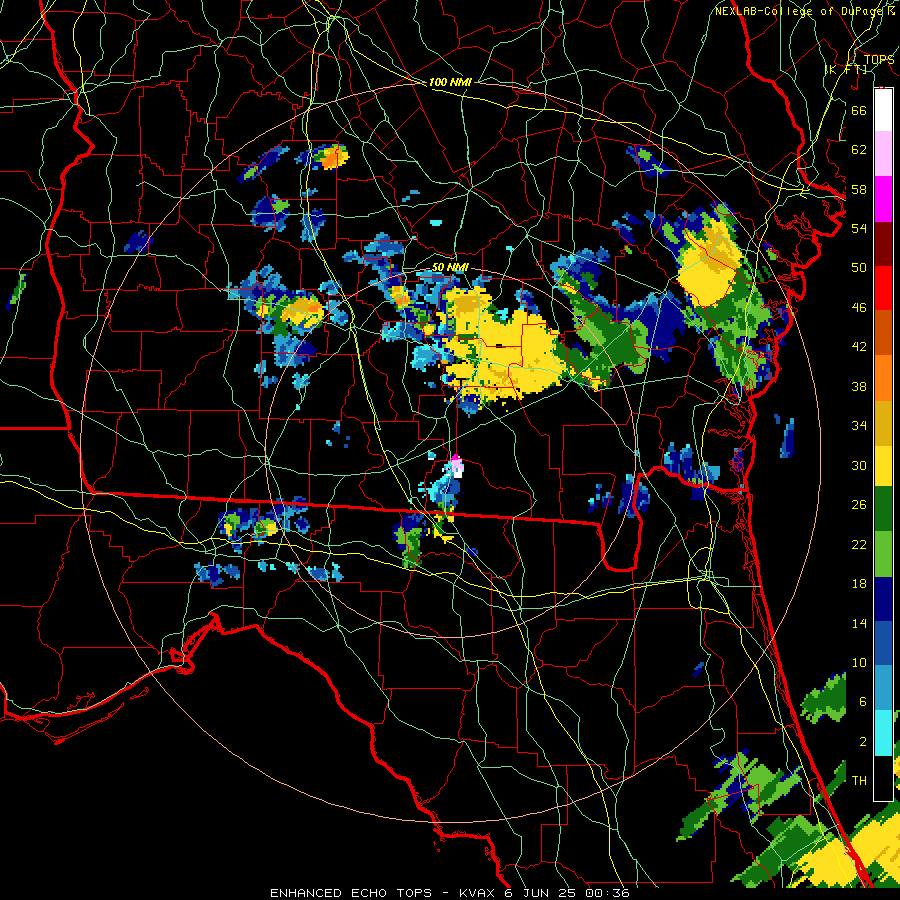Click the dark red (maroon) legend swatch
The width and height of the screenshot is (900, 900).
coord(883,244)
